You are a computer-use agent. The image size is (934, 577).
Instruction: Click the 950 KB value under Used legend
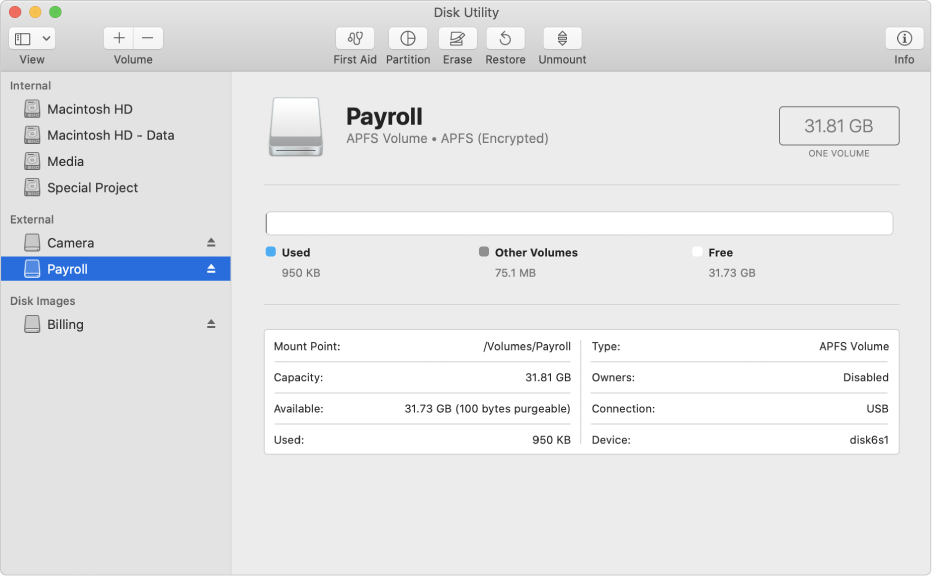(301, 273)
